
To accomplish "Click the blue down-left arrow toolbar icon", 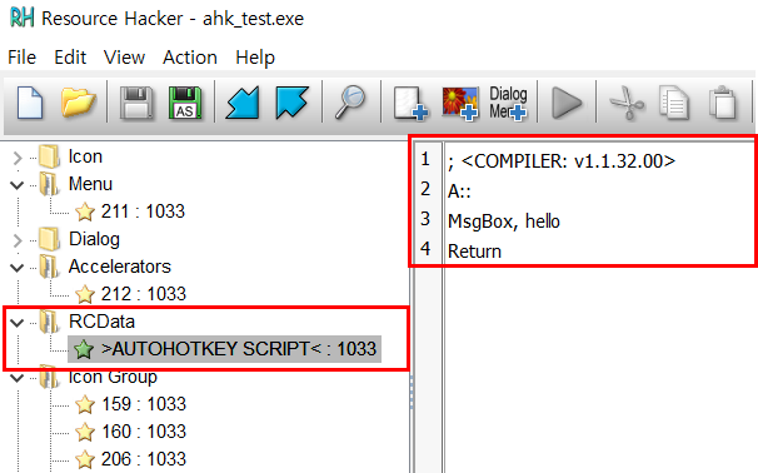I will (243, 102).
